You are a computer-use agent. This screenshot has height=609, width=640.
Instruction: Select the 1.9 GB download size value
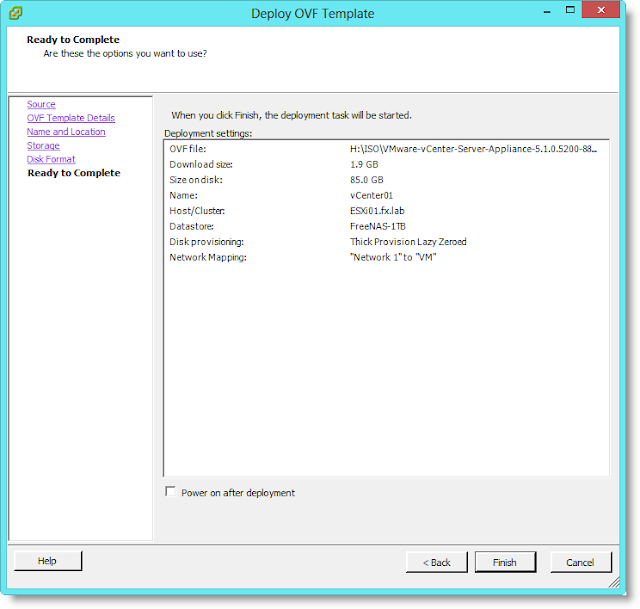pyautogui.click(x=364, y=164)
